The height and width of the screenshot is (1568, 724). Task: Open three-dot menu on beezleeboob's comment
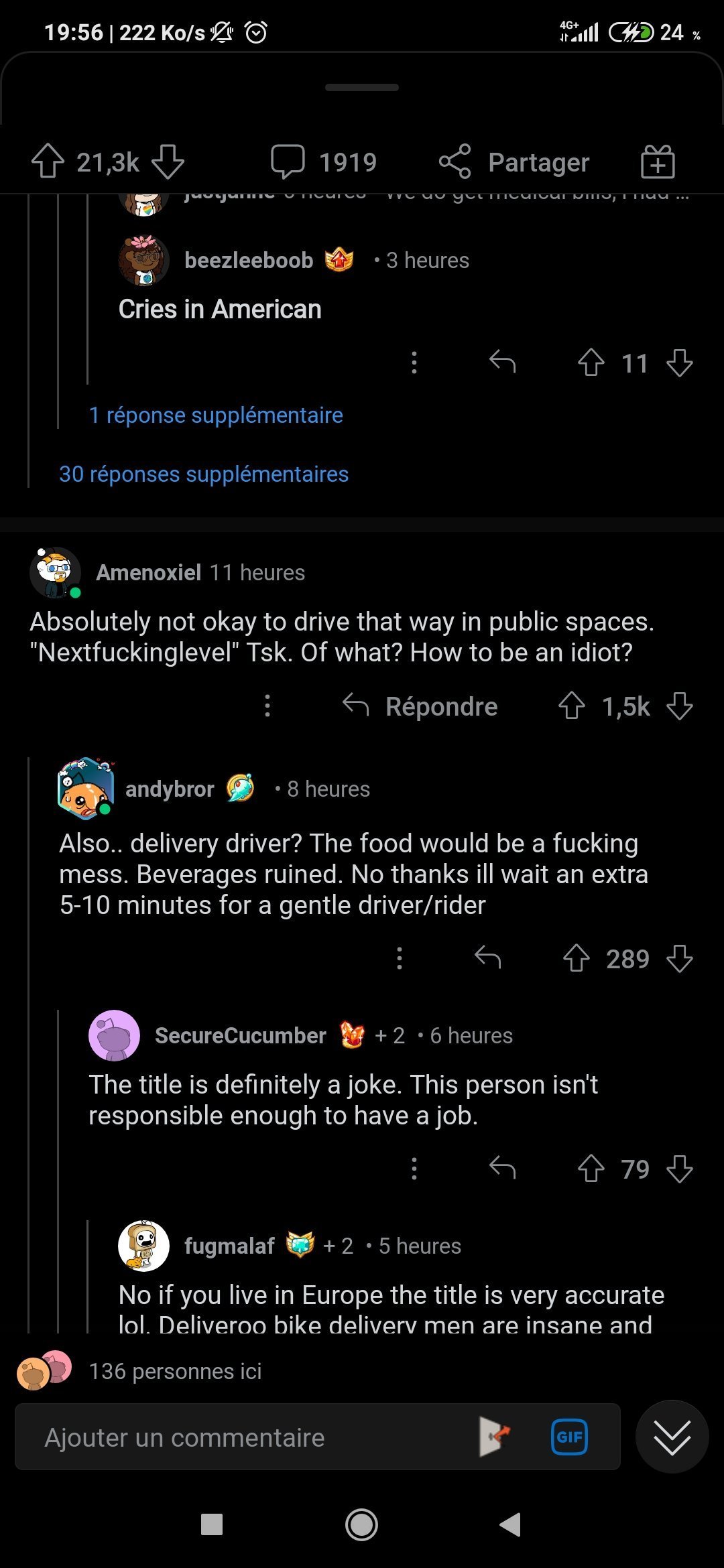tap(414, 363)
